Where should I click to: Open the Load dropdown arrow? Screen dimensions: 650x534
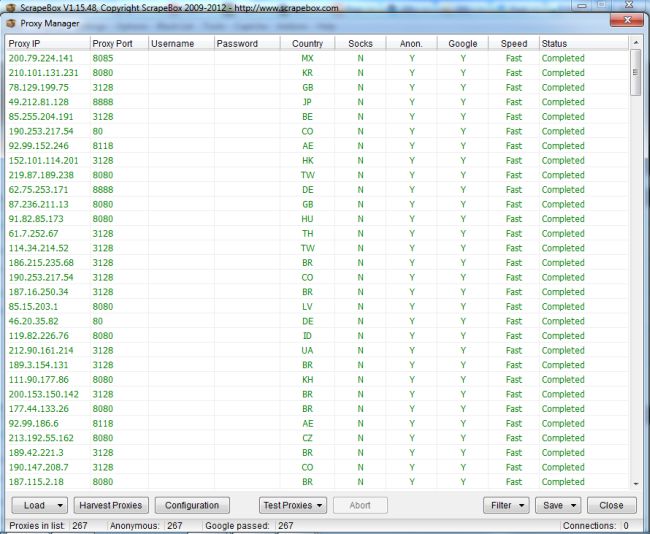pyautogui.click(x=60, y=505)
